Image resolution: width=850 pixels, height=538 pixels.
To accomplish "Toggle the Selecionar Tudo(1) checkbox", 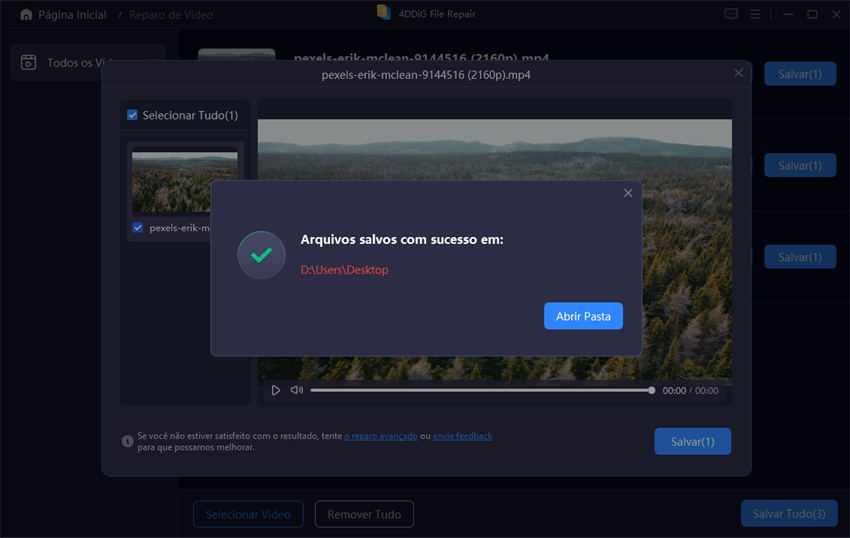I will coord(132,115).
